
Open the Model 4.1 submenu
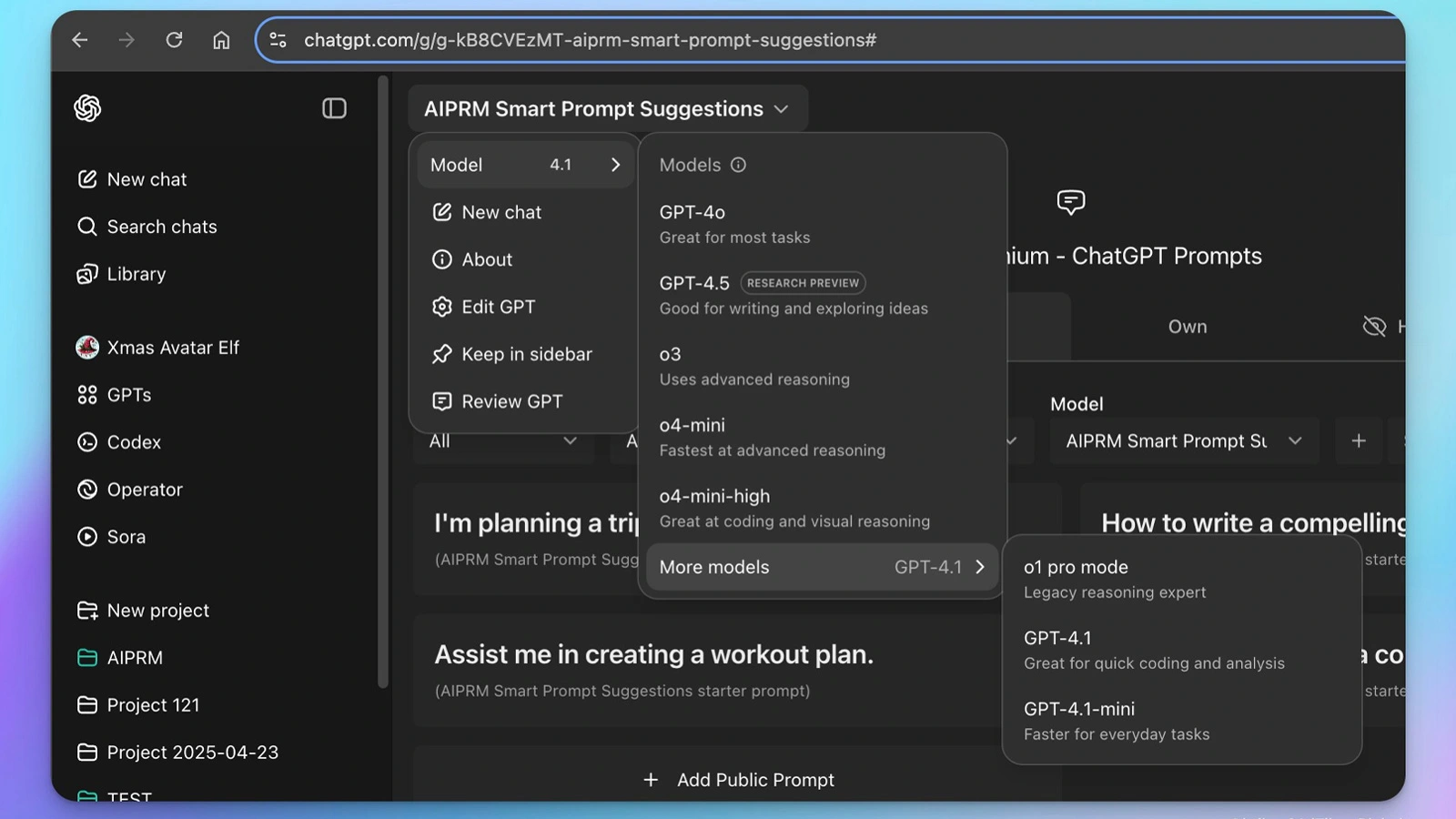[x=525, y=165]
